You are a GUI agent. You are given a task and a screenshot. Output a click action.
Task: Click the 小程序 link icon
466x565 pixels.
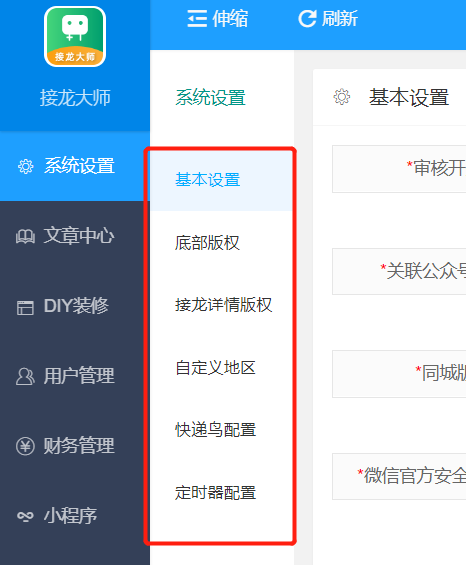pos(25,516)
